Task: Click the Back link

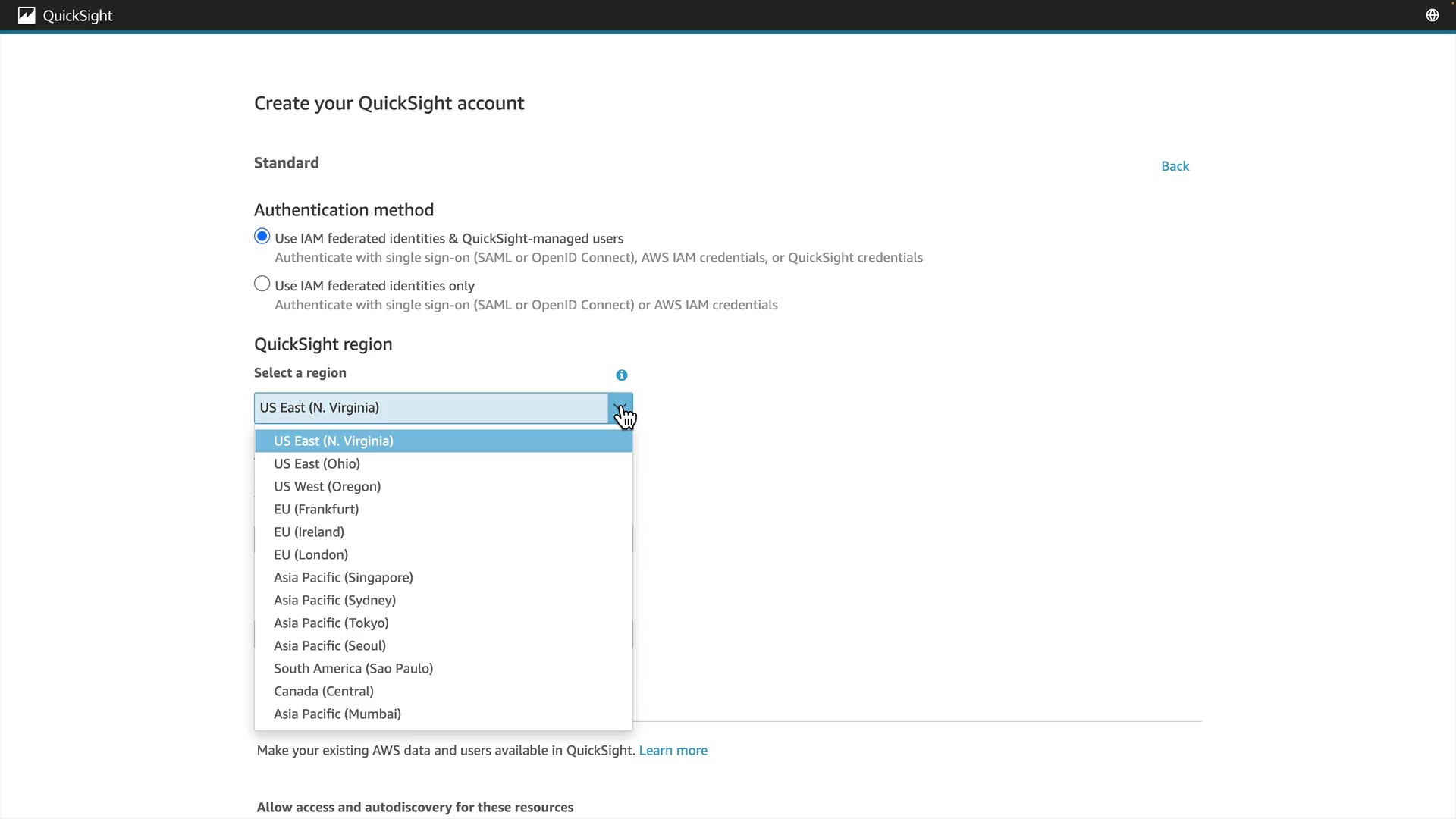Action: pyautogui.click(x=1175, y=166)
